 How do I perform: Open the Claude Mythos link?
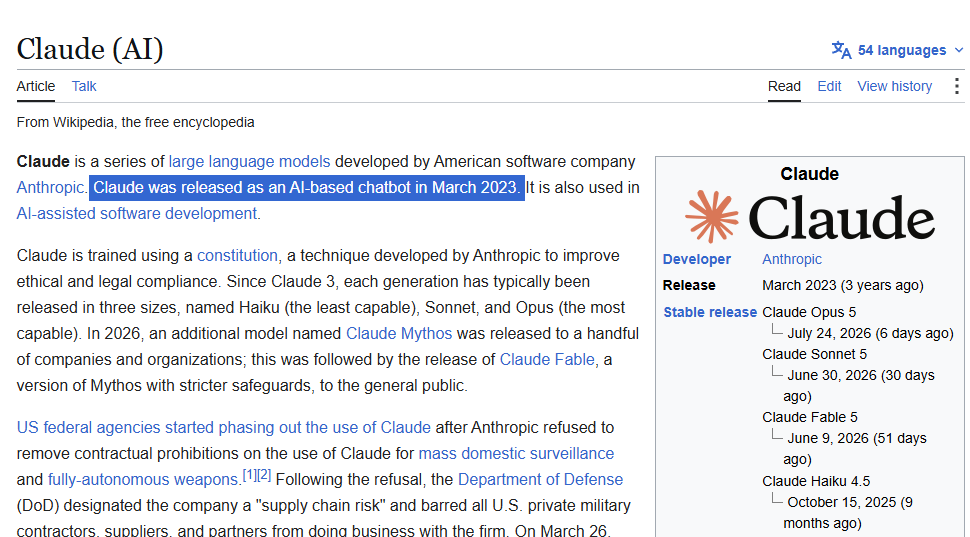(x=399, y=333)
